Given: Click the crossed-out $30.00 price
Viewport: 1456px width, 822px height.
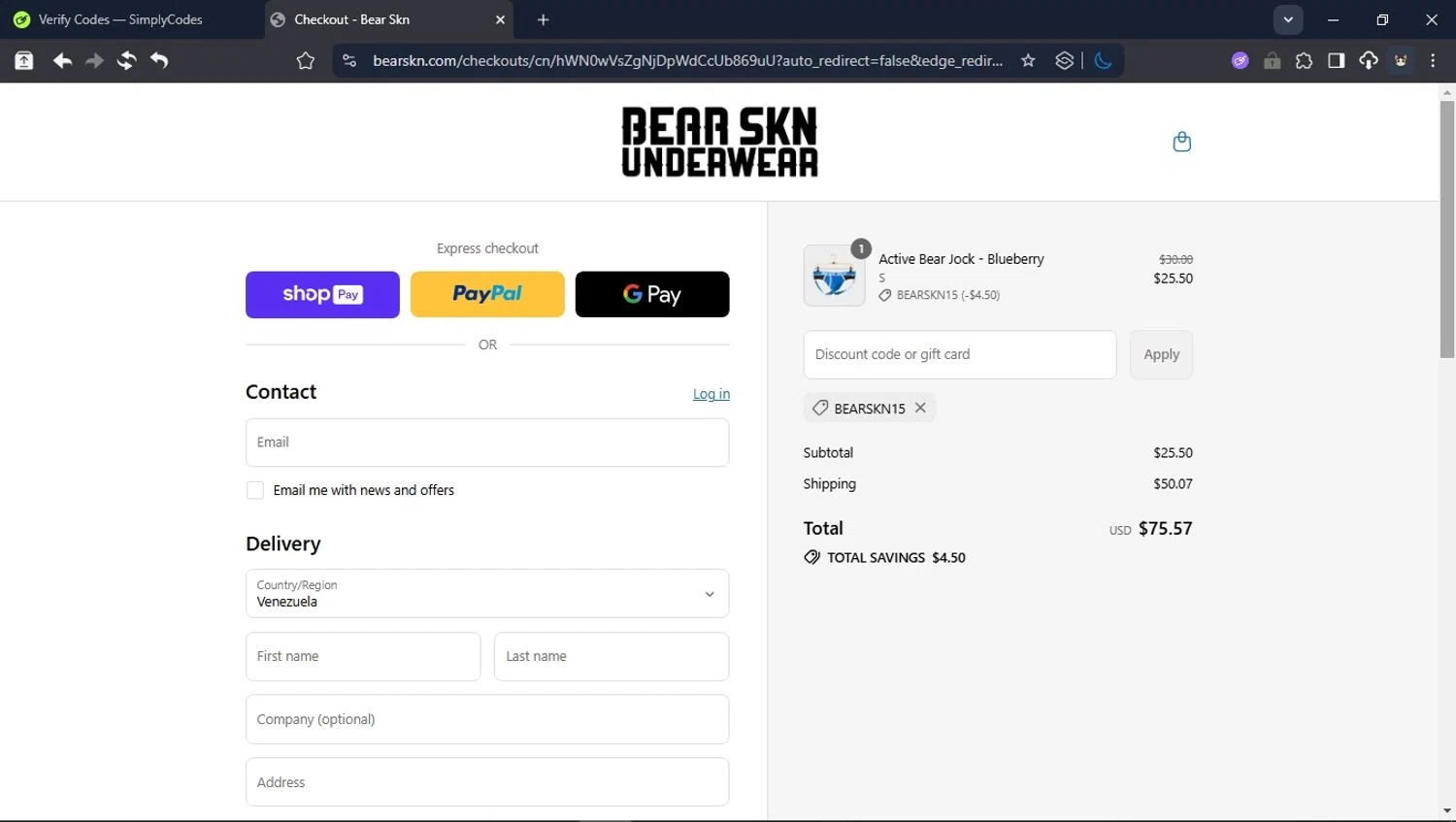Looking at the screenshot, I should click(x=1175, y=259).
